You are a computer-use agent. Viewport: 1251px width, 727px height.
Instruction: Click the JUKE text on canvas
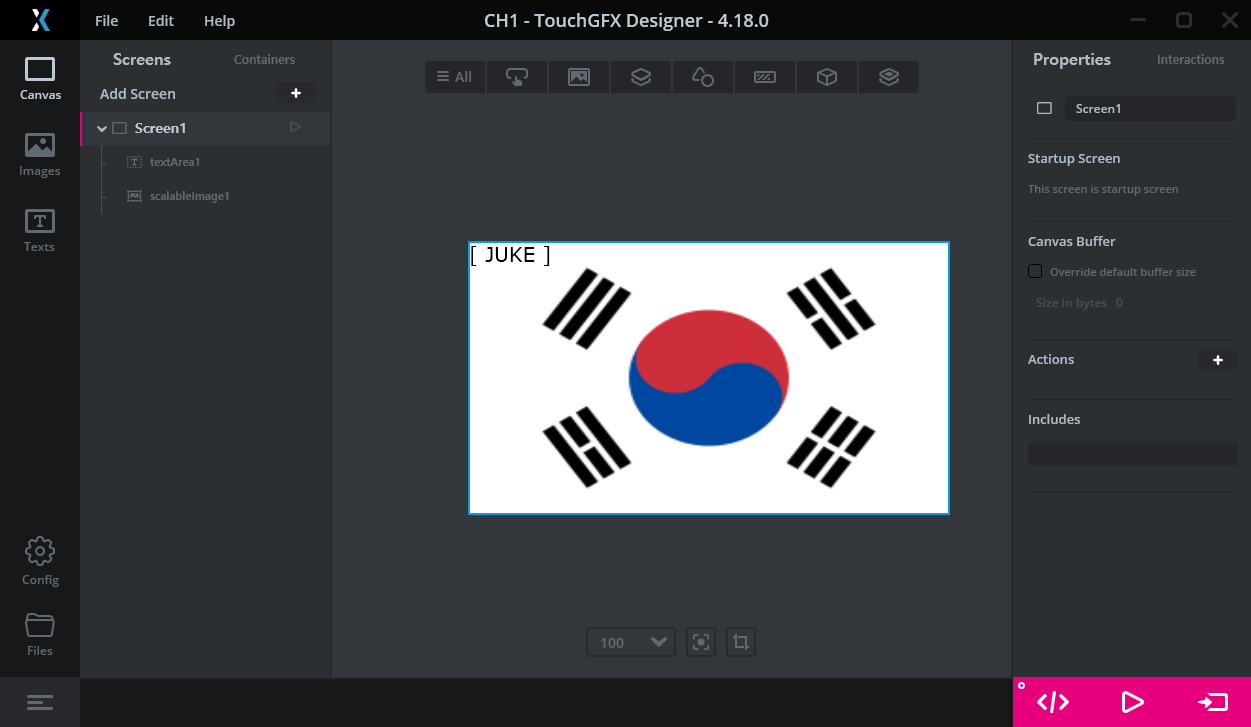click(x=510, y=255)
